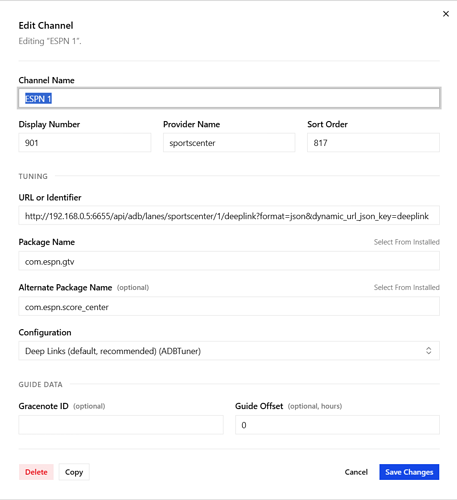Open Select From Installed for Alternate Package
Viewport: 457px width, 500px height.
coord(406,287)
